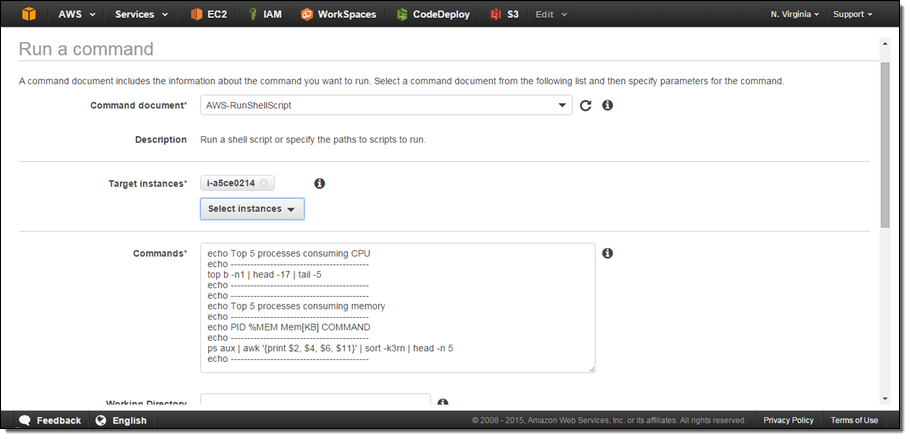This screenshot has height=439, width=910.
Task: Click the Description text 'Run a shell script'
Action: tap(313, 140)
